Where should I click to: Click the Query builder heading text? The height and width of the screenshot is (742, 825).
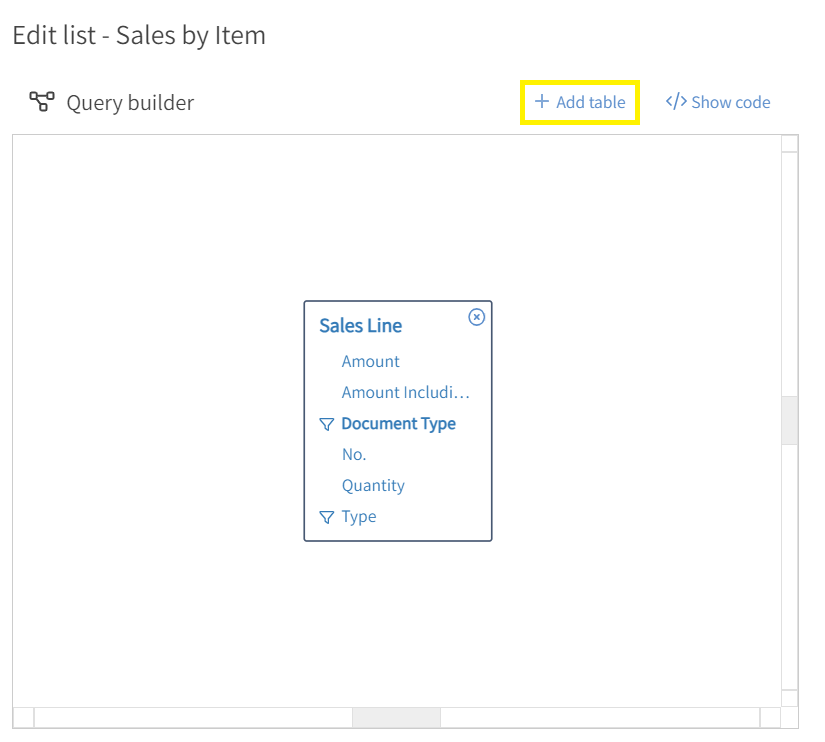[130, 103]
